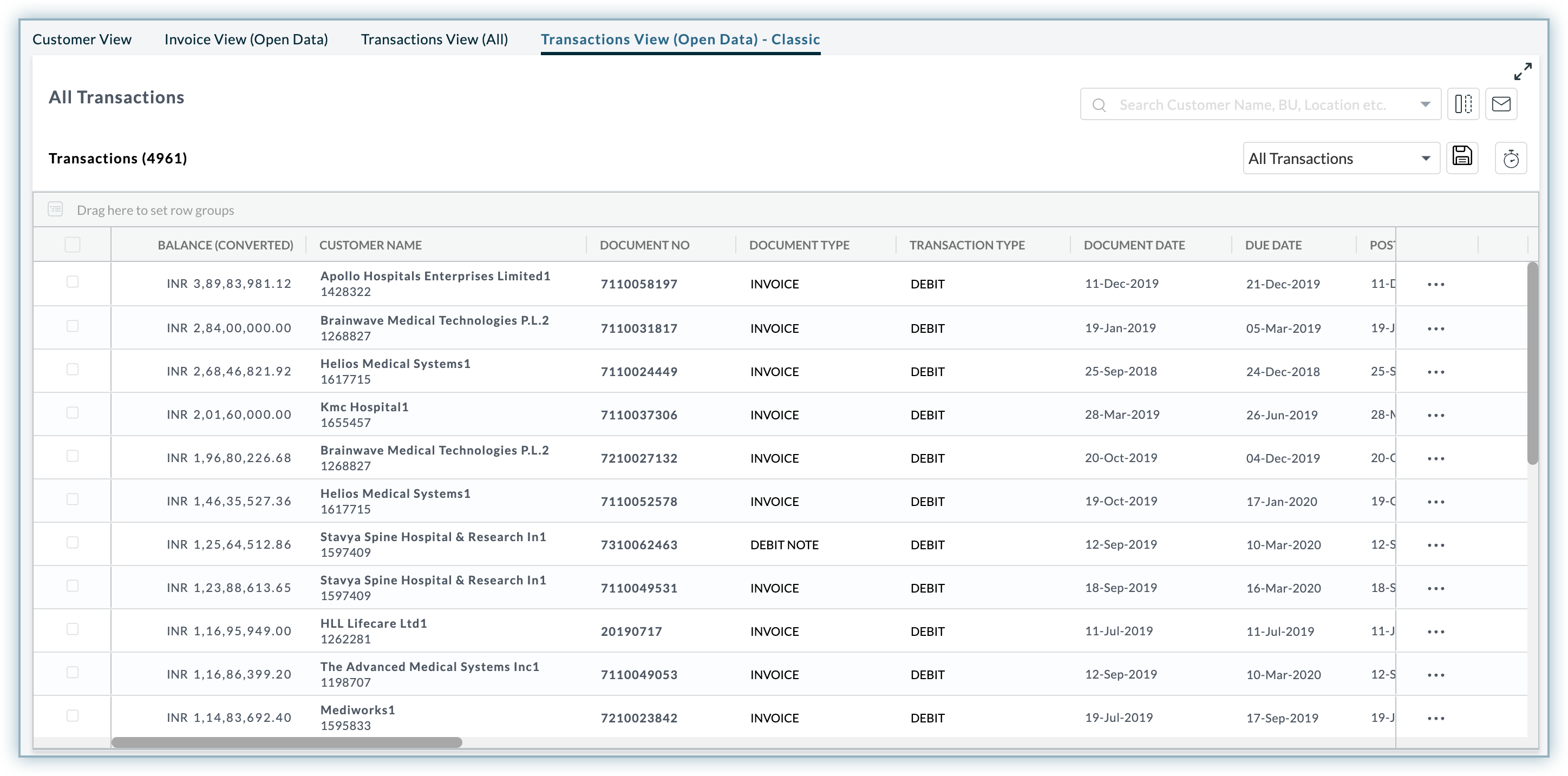Open Apollo Hospitals Enterprises Limited1 customer
The image size is (1568, 776).
[435, 276]
